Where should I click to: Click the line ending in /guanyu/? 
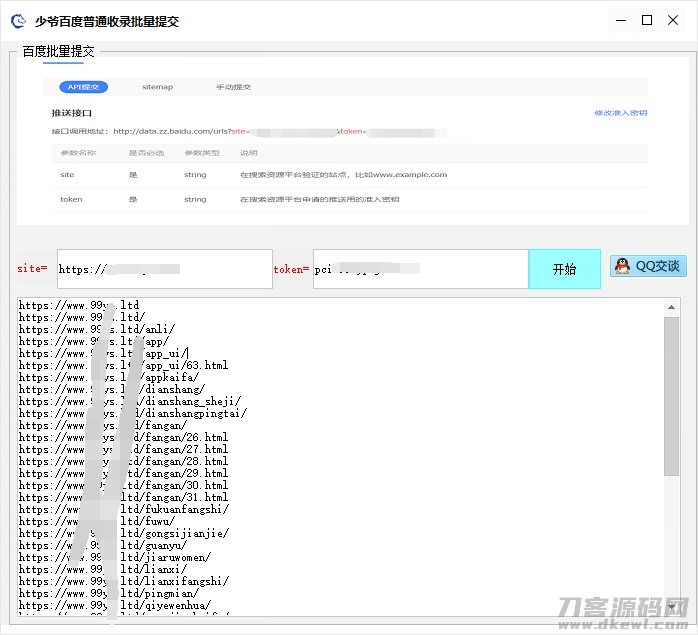point(103,545)
